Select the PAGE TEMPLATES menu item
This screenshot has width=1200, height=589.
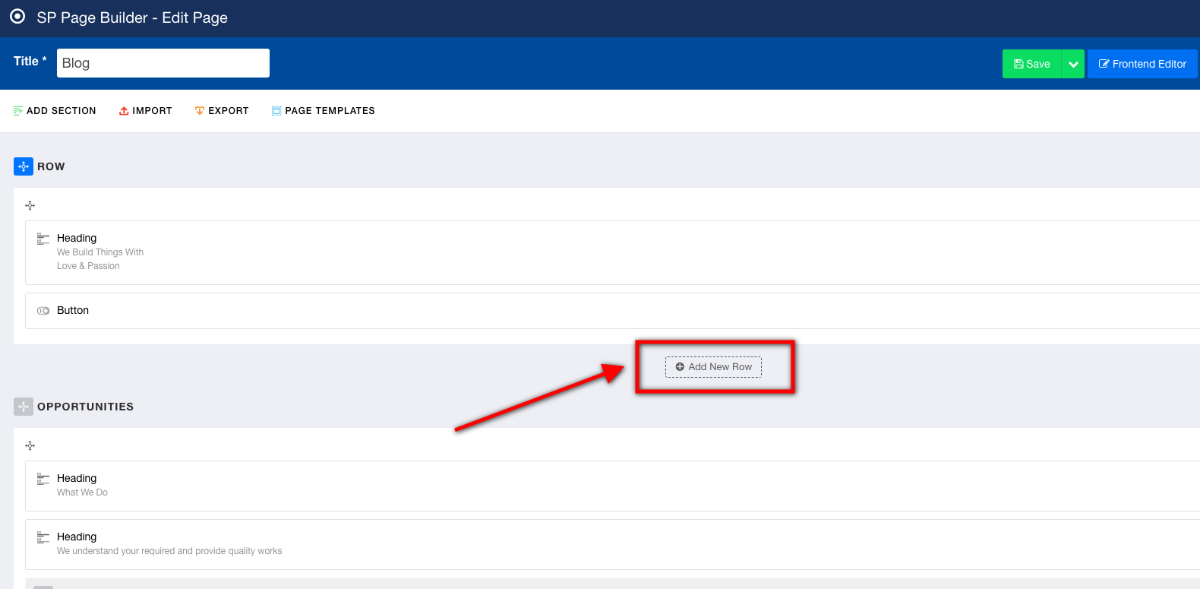pyautogui.click(x=323, y=110)
